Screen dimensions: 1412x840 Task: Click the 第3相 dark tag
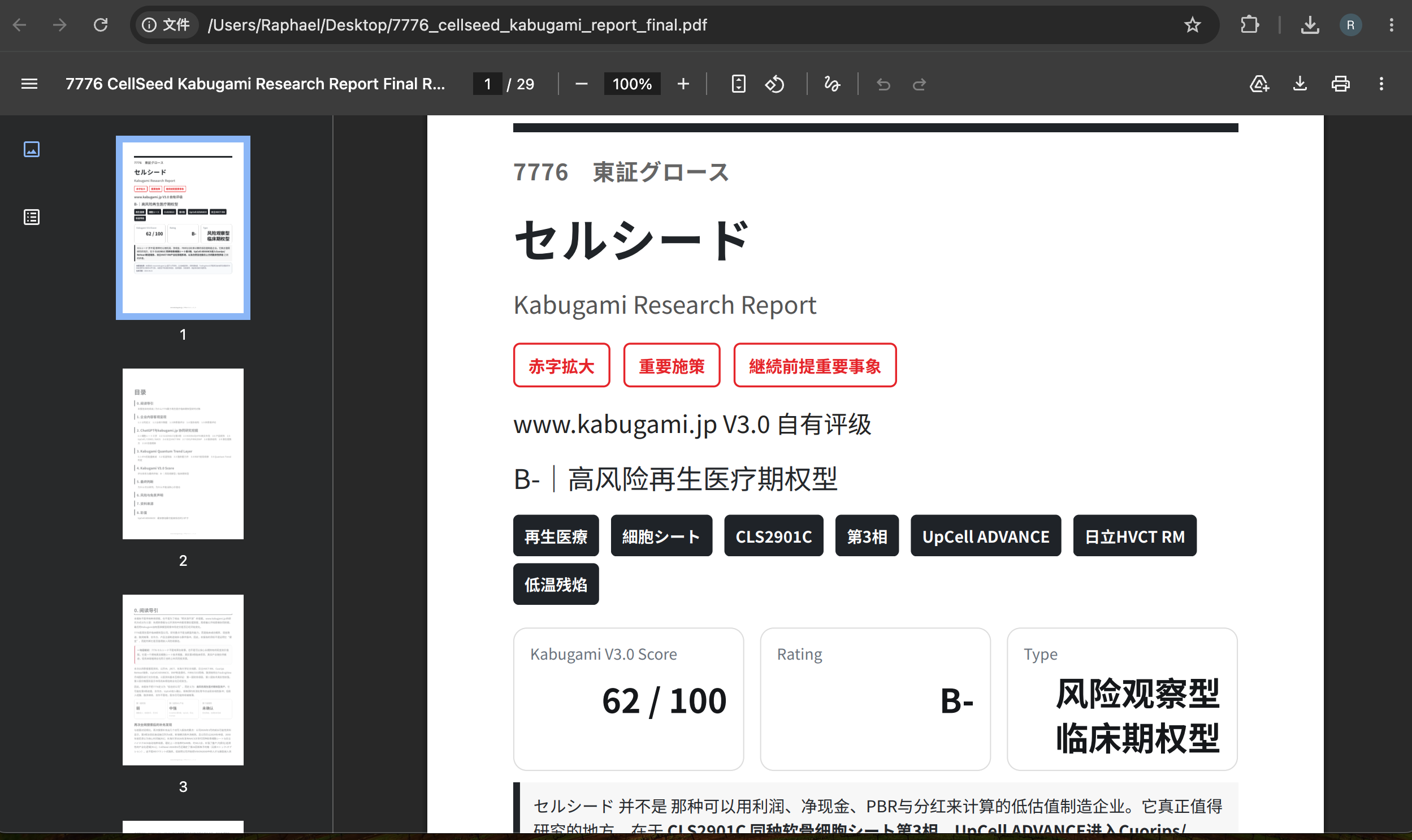[x=867, y=536]
